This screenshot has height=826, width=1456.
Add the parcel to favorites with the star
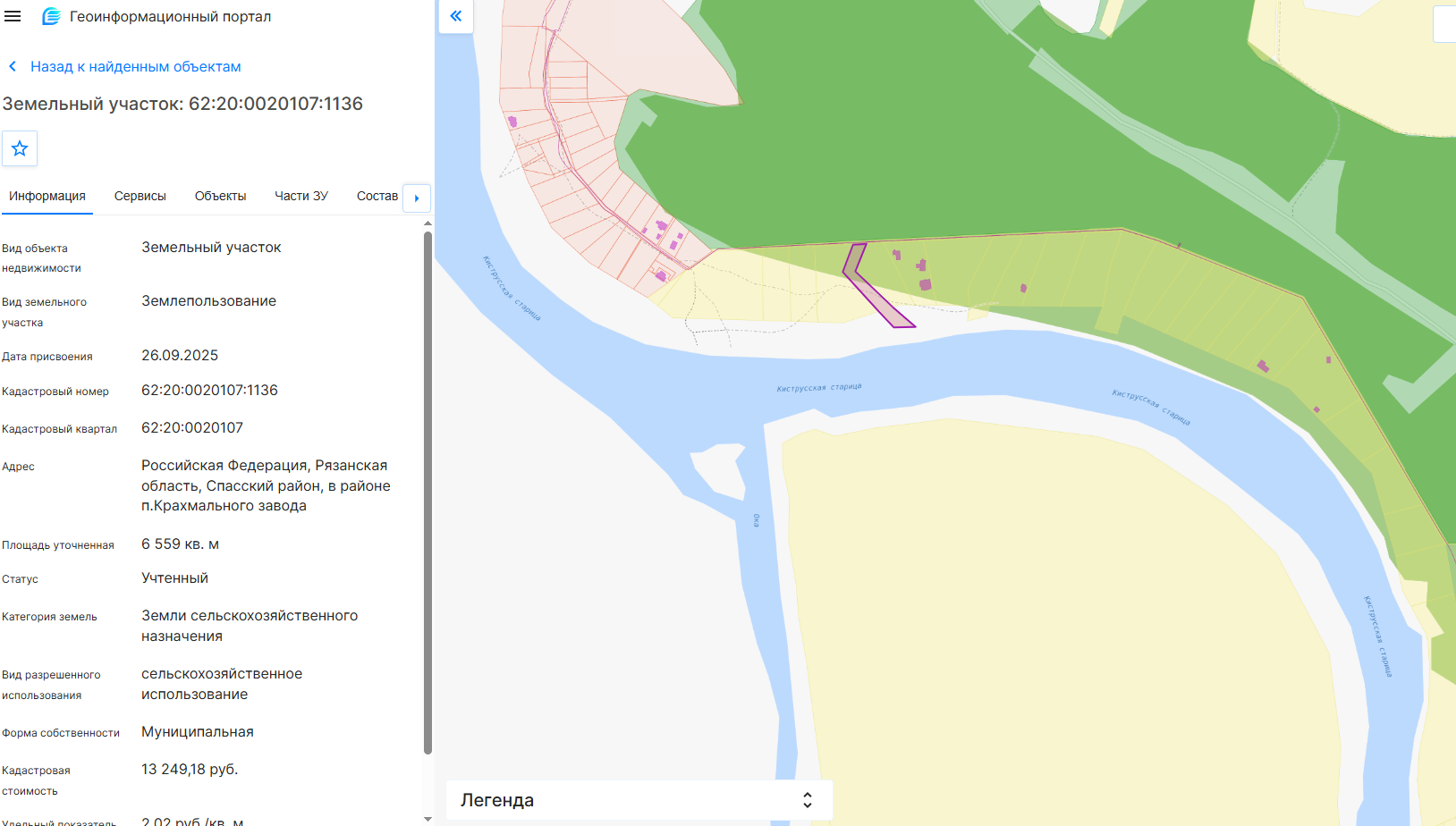pos(20,148)
